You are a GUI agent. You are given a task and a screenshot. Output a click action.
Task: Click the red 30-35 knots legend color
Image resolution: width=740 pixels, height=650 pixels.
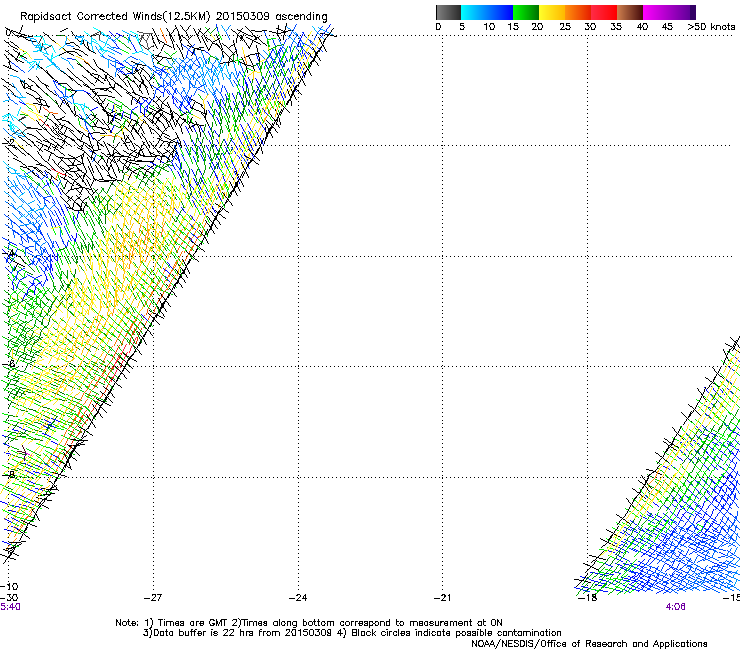click(604, 12)
